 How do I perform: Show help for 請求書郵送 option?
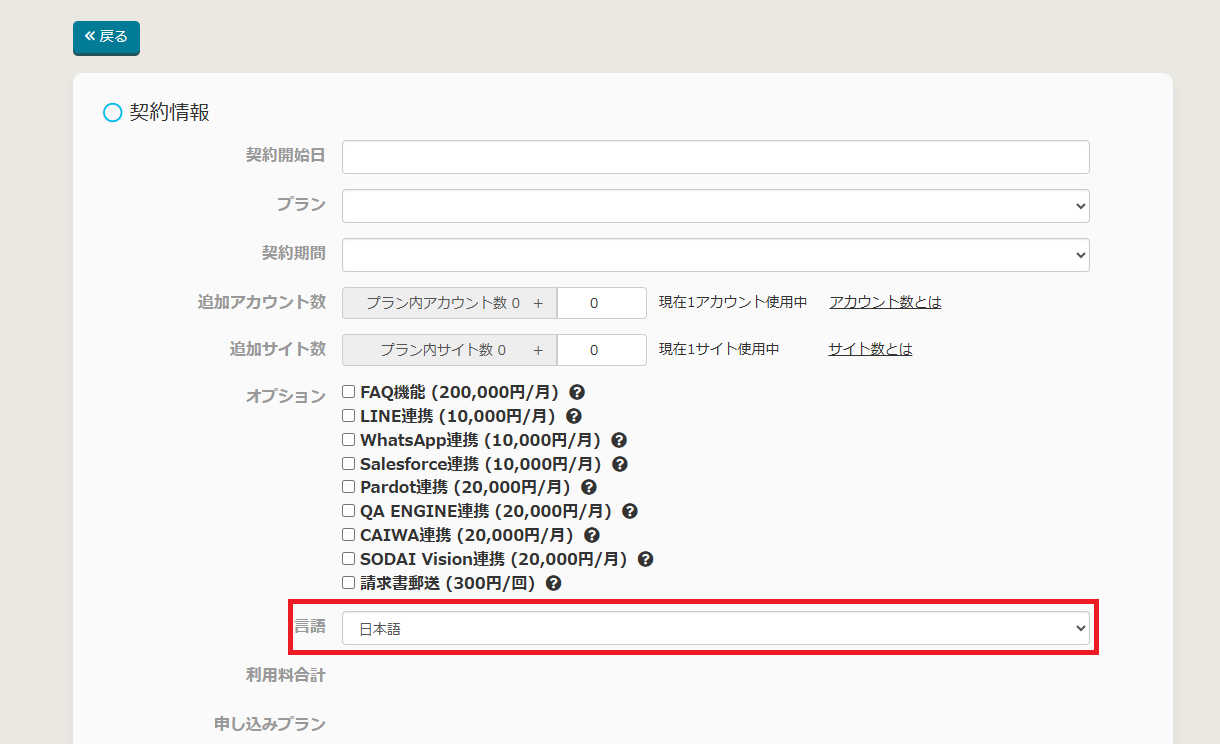point(554,583)
